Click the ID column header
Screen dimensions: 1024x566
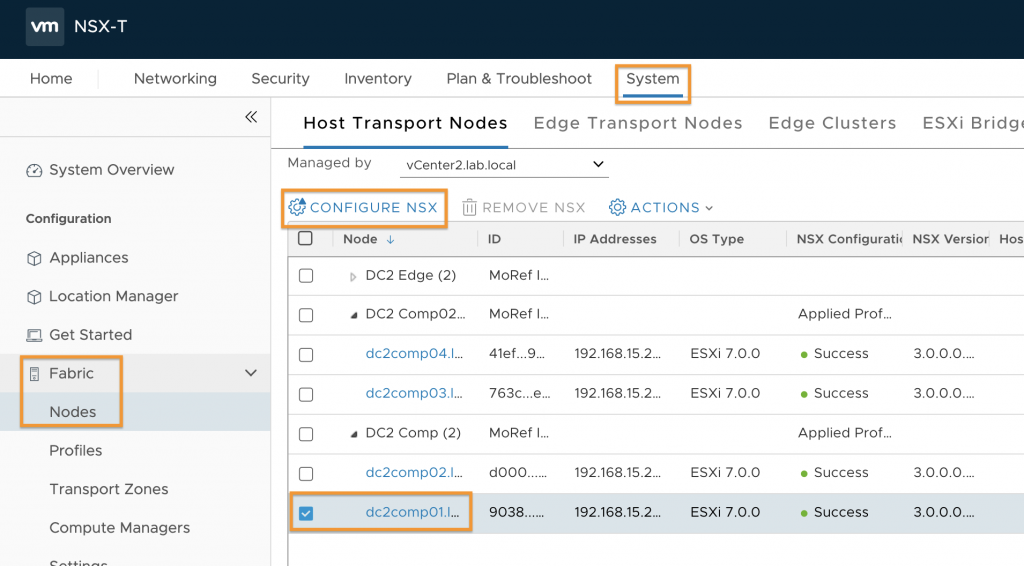tap(494, 239)
